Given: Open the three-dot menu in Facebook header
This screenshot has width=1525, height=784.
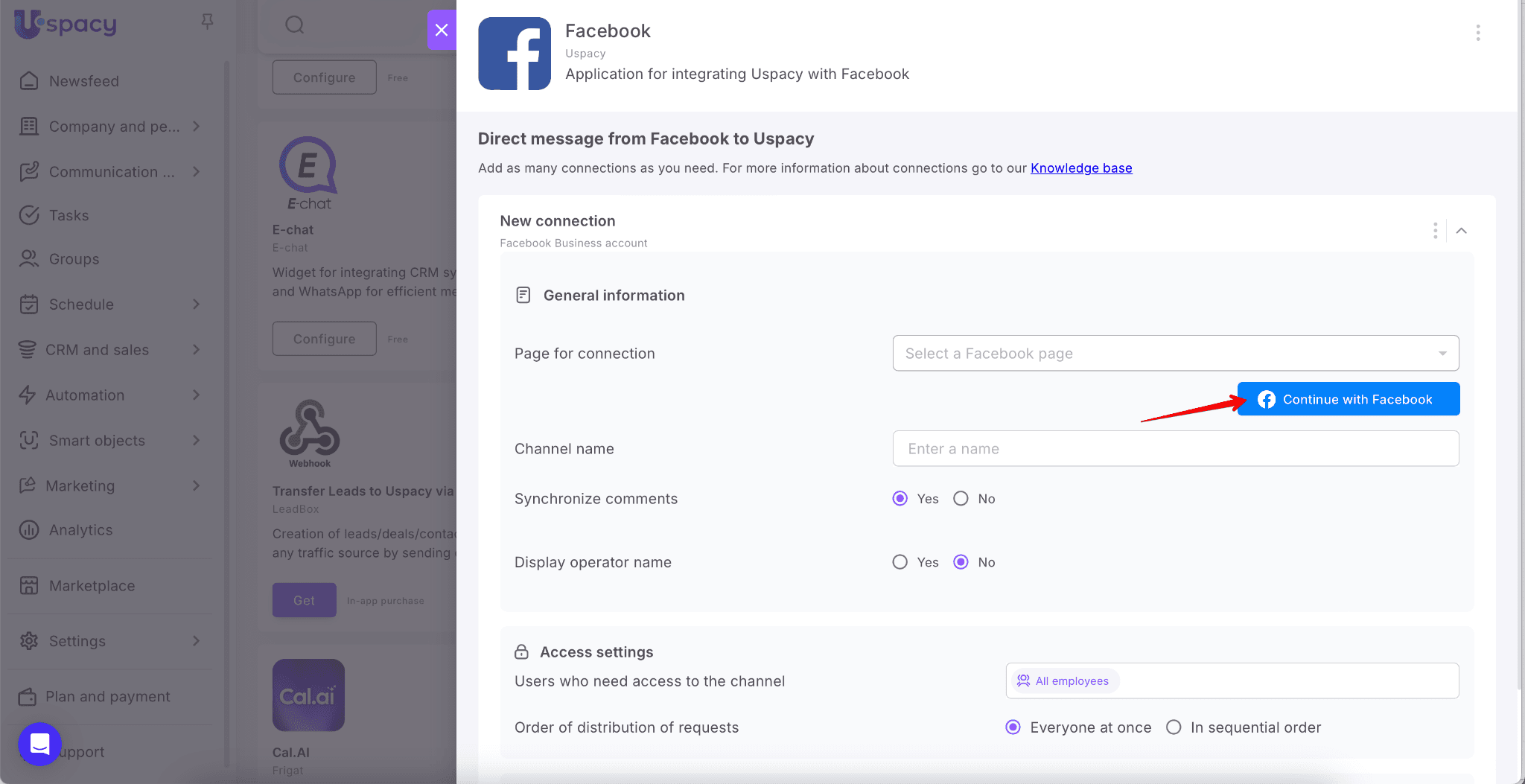Looking at the screenshot, I should [x=1477, y=33].
